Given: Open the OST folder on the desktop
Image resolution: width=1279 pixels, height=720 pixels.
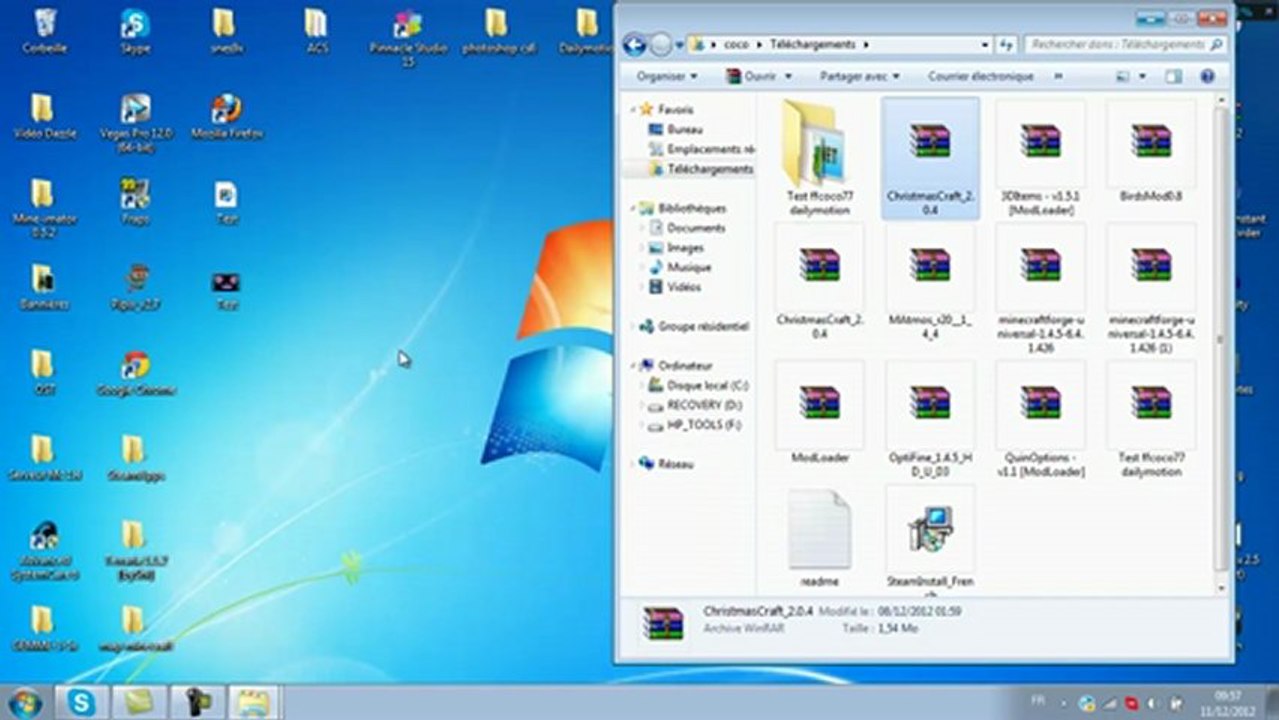Looking at the screenshot, I should click(44, 372).
